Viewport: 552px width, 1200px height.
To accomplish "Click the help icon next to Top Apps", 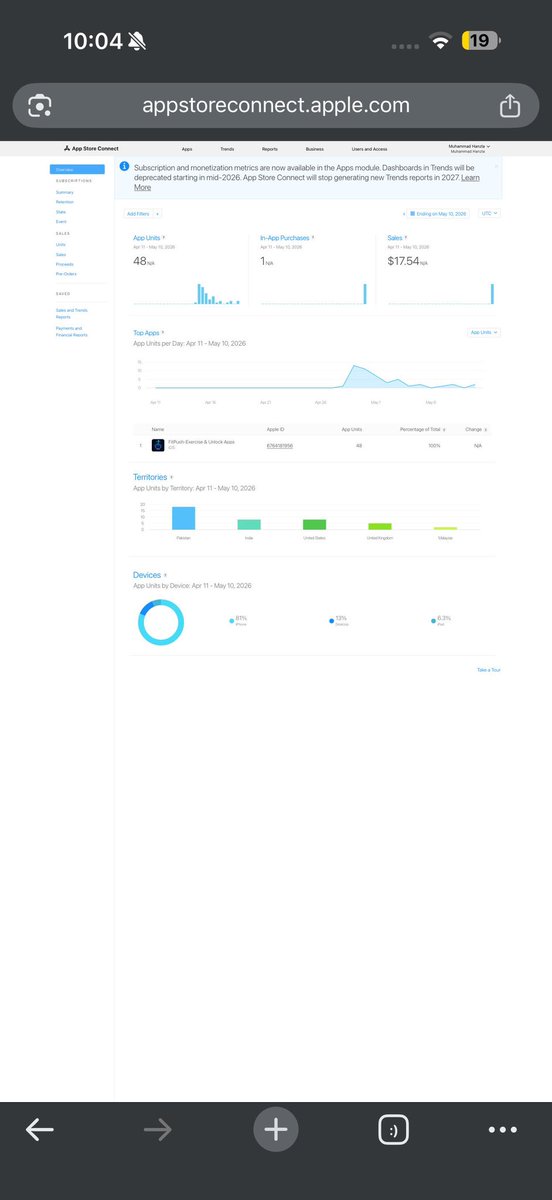I will pos(164,331).
